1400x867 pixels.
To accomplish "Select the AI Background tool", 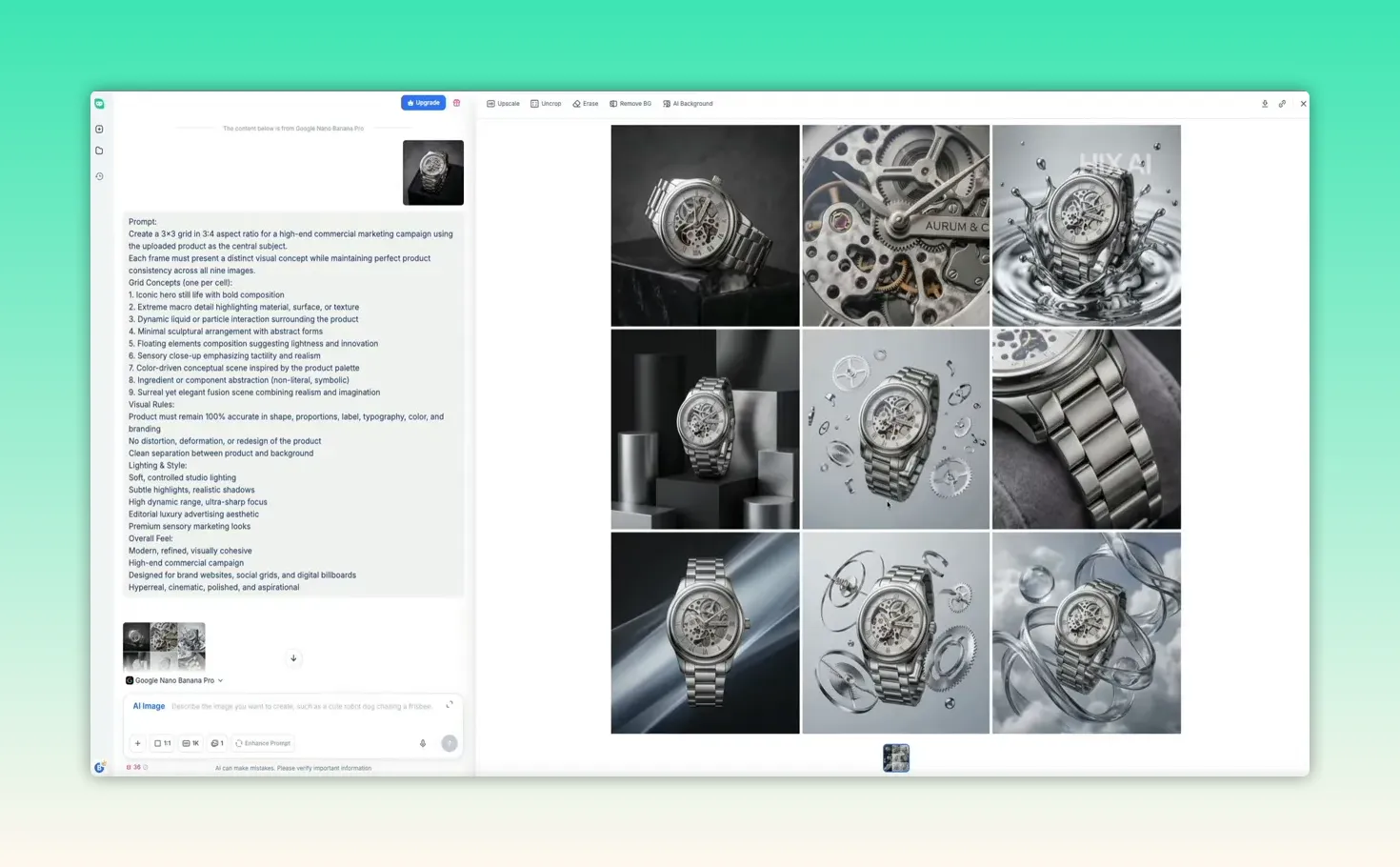I will coord(688,104).
